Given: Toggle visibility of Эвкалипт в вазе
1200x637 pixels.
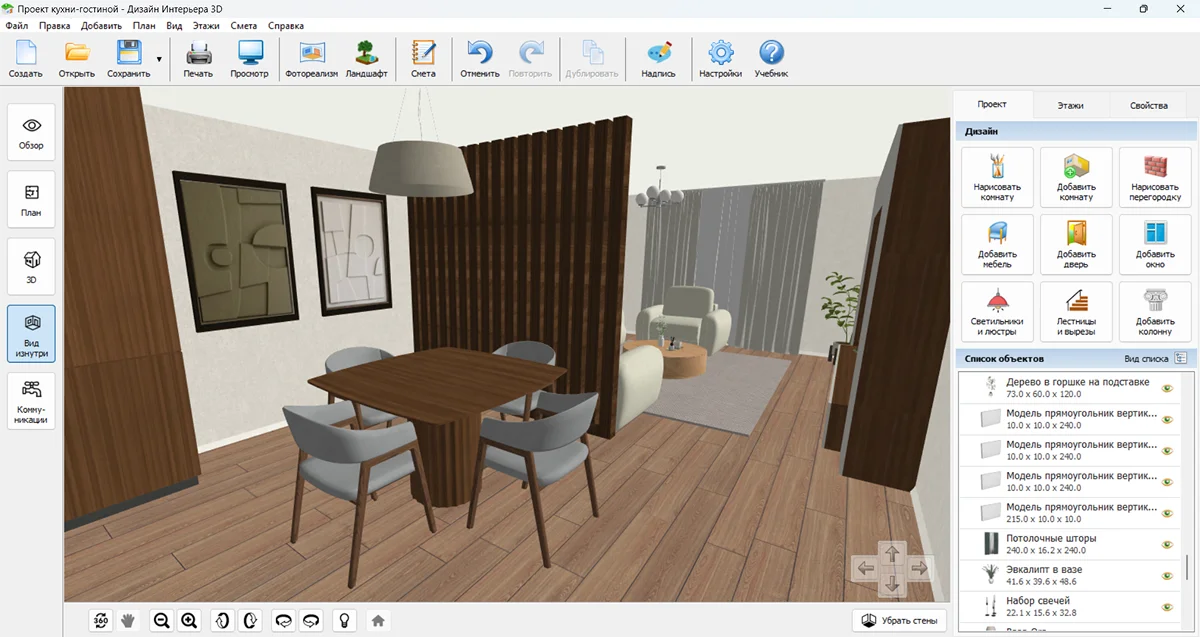Looking at the screenshot, I should coord(1166,576).
